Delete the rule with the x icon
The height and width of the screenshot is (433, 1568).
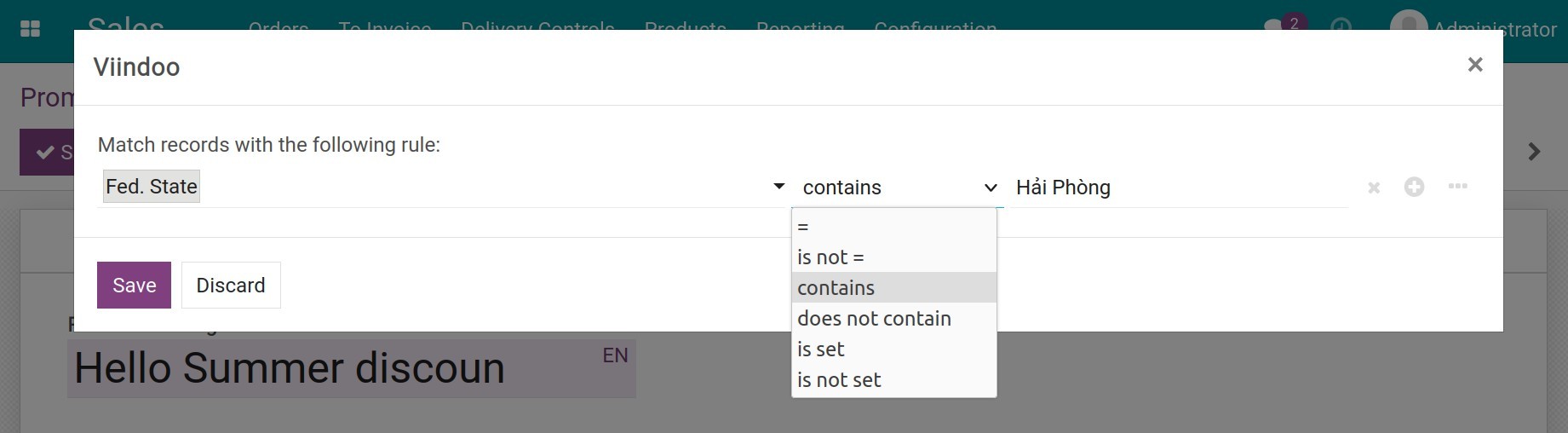[1373, 188]
